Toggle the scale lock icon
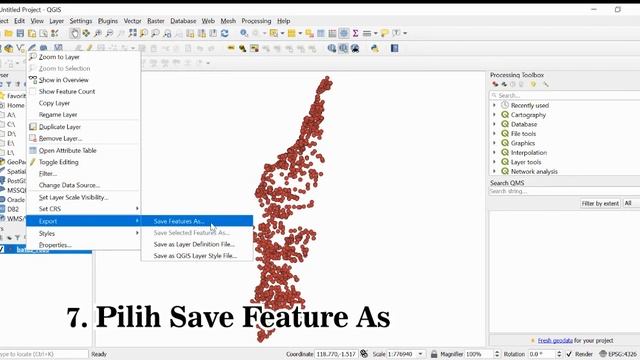This screenshot has width=640, height=360. tap(434, 354)
